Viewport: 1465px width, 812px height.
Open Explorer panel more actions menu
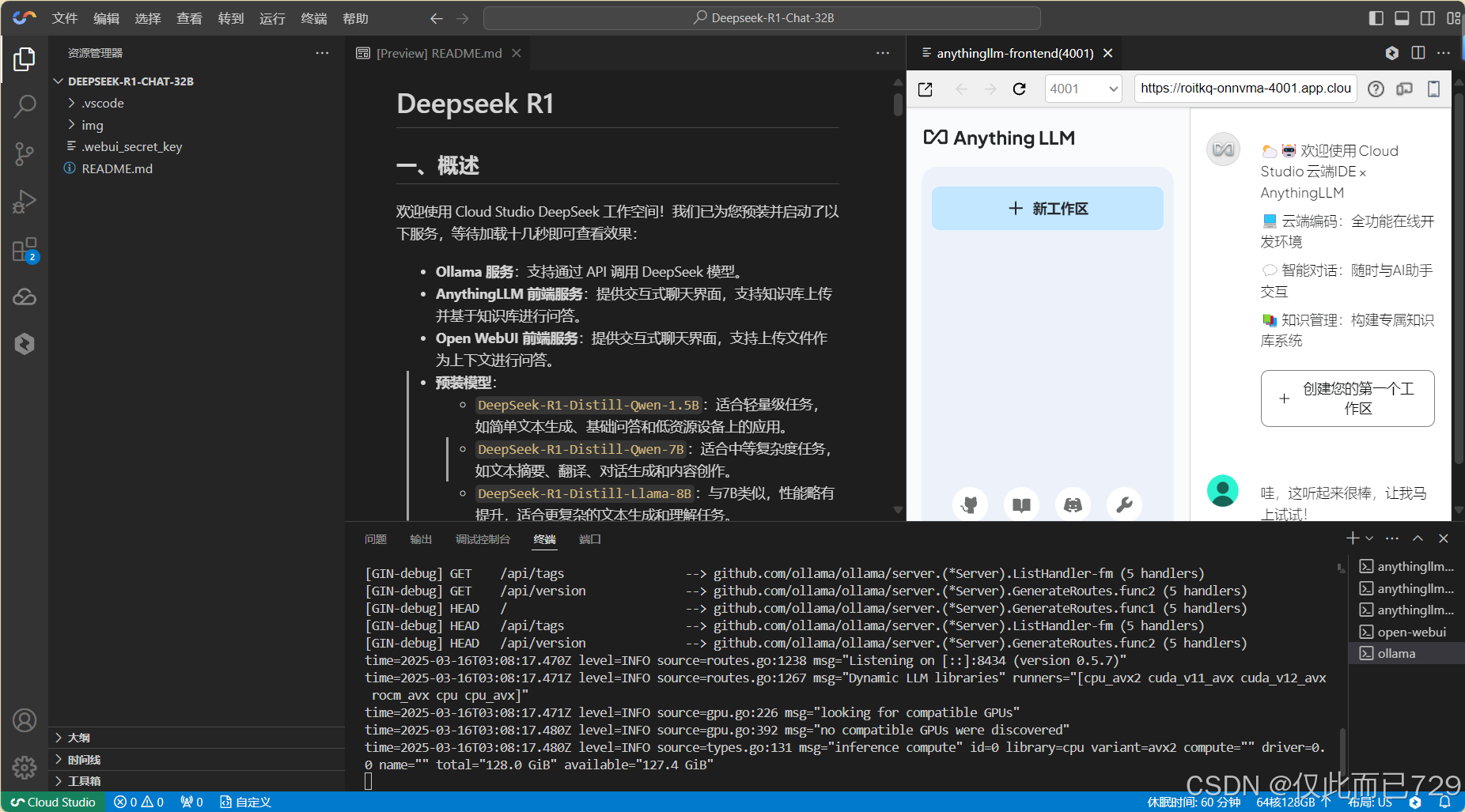322,53
